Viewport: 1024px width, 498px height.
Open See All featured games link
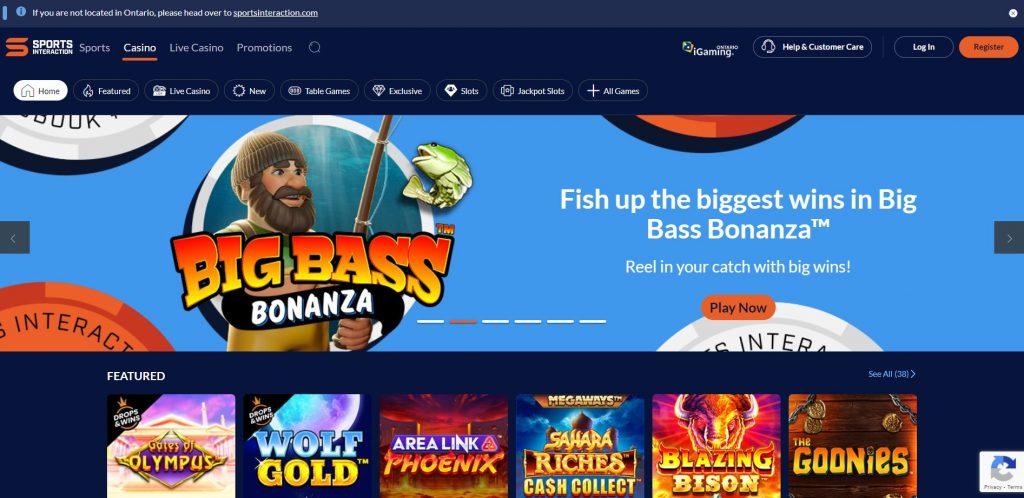tap(891, 374)
